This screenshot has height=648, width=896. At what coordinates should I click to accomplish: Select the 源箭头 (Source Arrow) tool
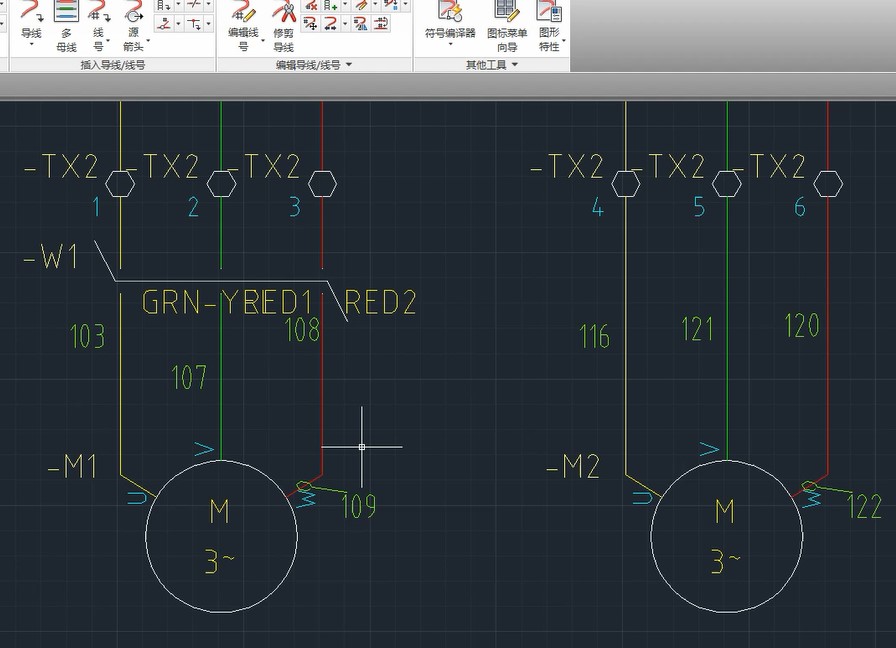[133, 14]
